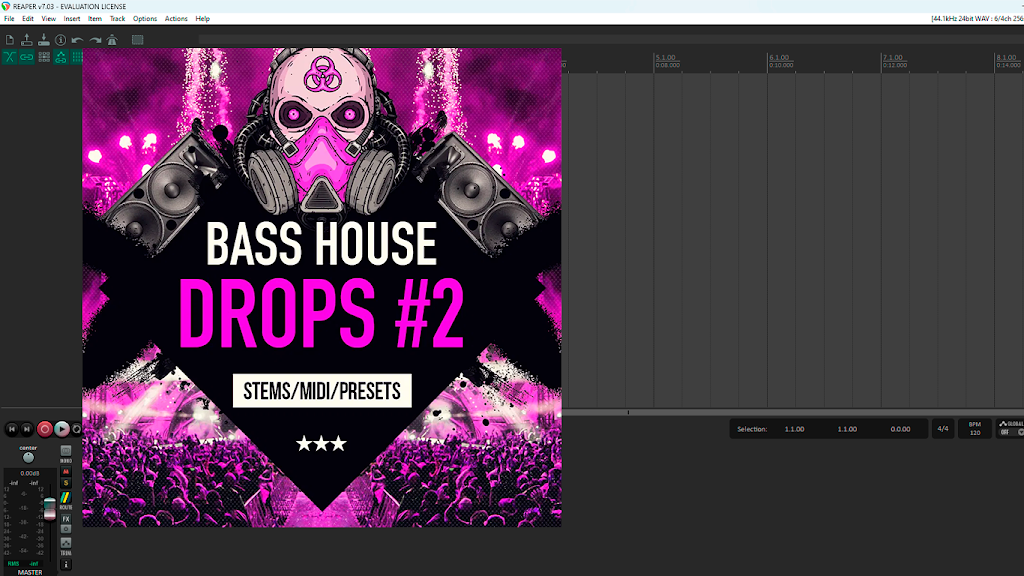Viewport: 1024px width, 576px height.
Task: Click the New Project toolbar icon
Action: tap(10, 40)
